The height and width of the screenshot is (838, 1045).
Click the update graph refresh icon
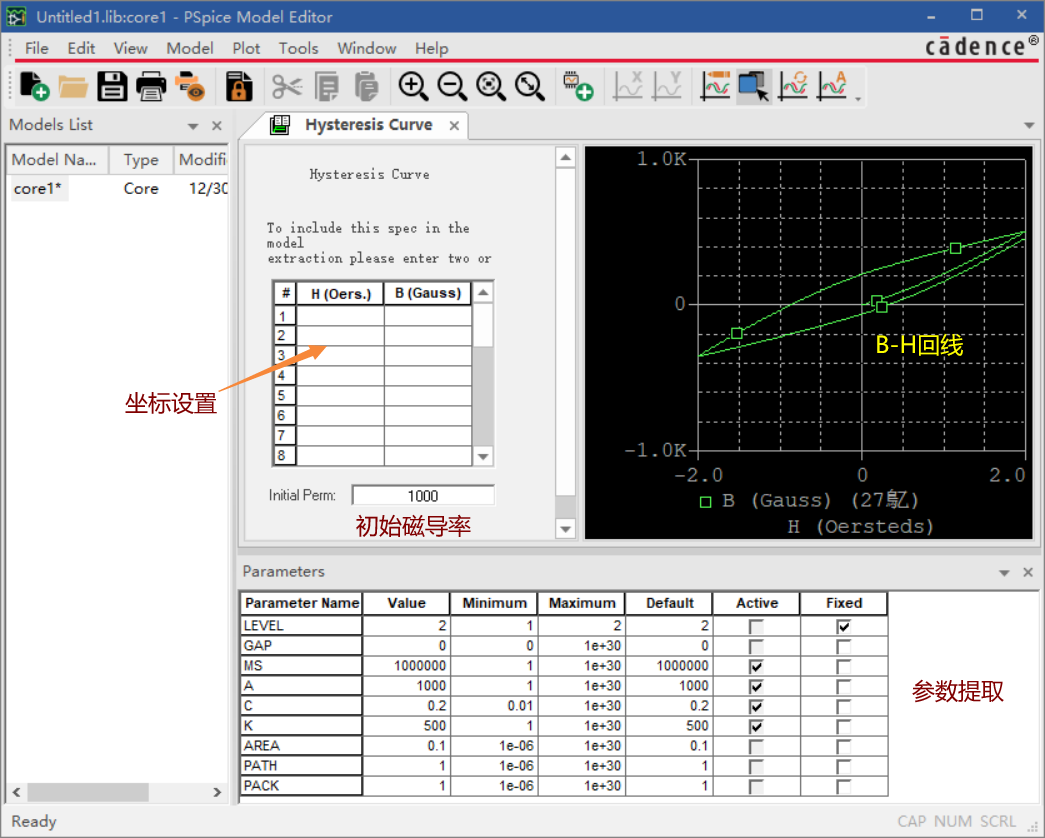(x=793, y=86)
